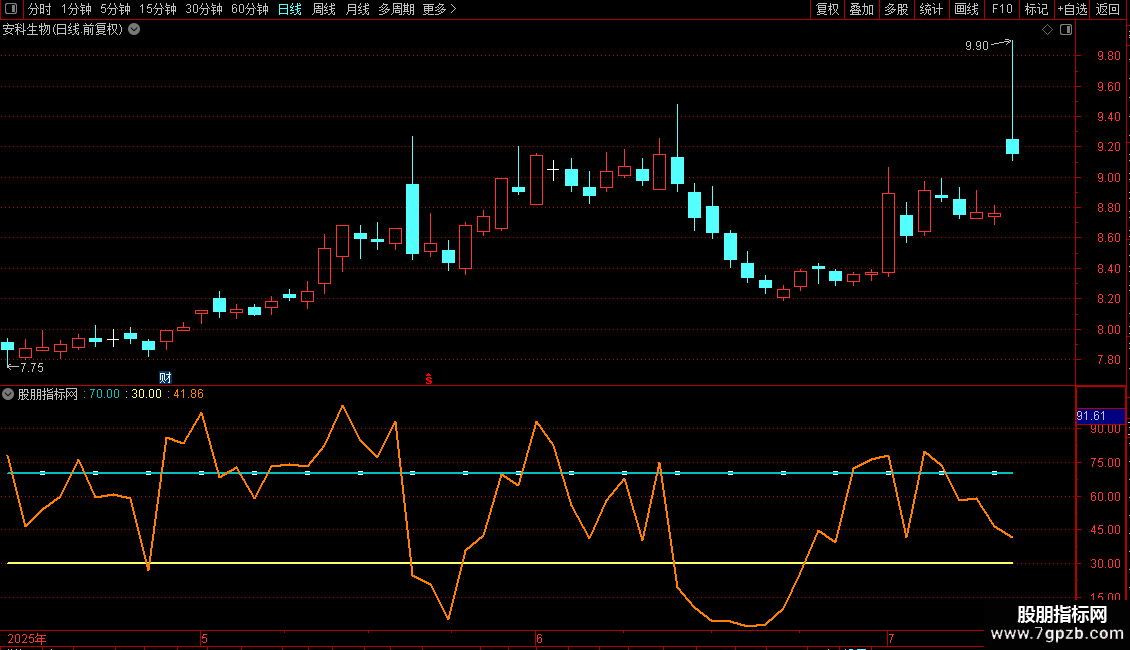Click the 75.00 indicator axis label
The height and width of the screenshot is (650, 1130).
point(1105,463)
